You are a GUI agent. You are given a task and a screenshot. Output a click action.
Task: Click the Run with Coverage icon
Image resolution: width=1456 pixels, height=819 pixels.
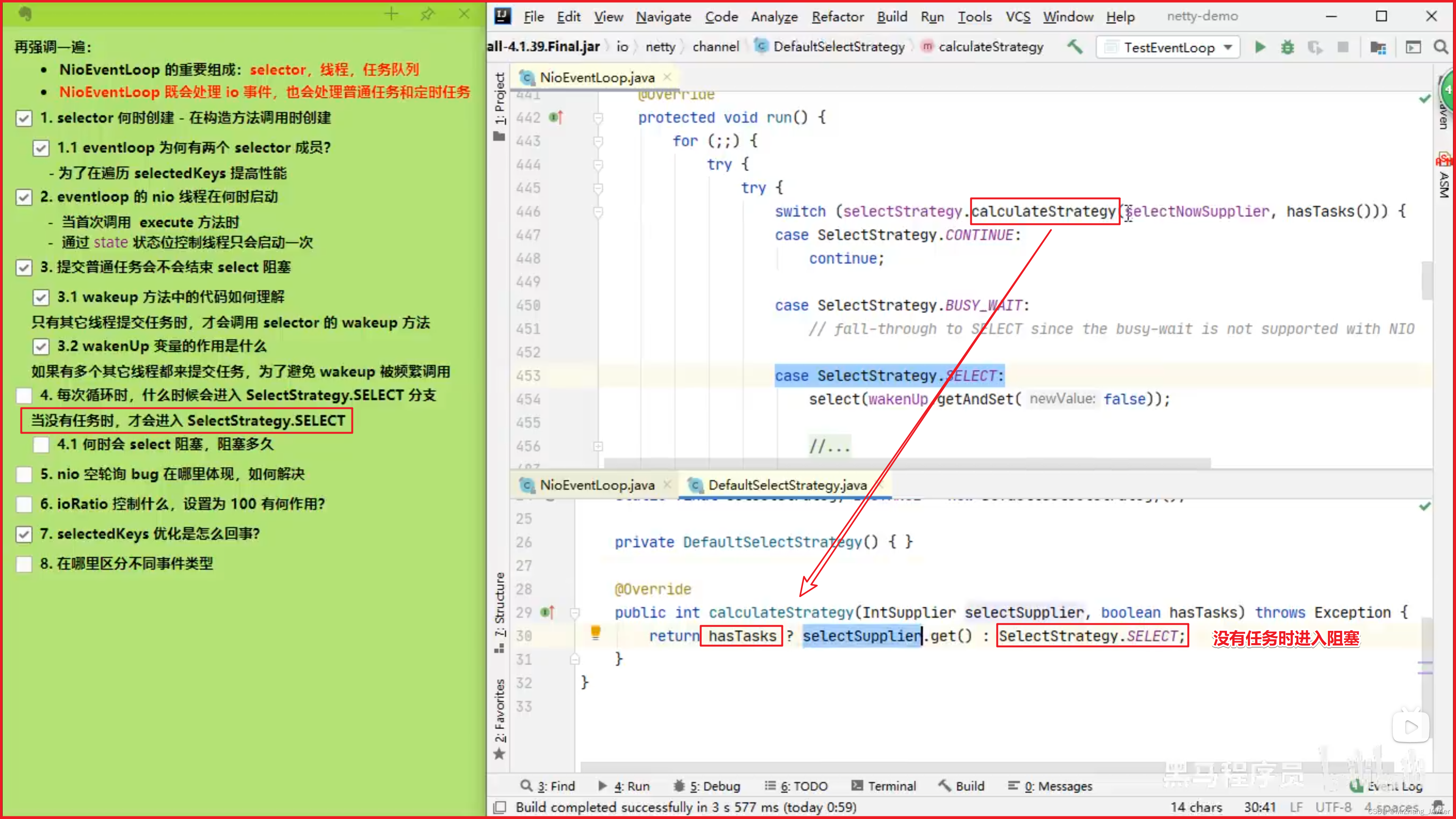[1315, 47]
